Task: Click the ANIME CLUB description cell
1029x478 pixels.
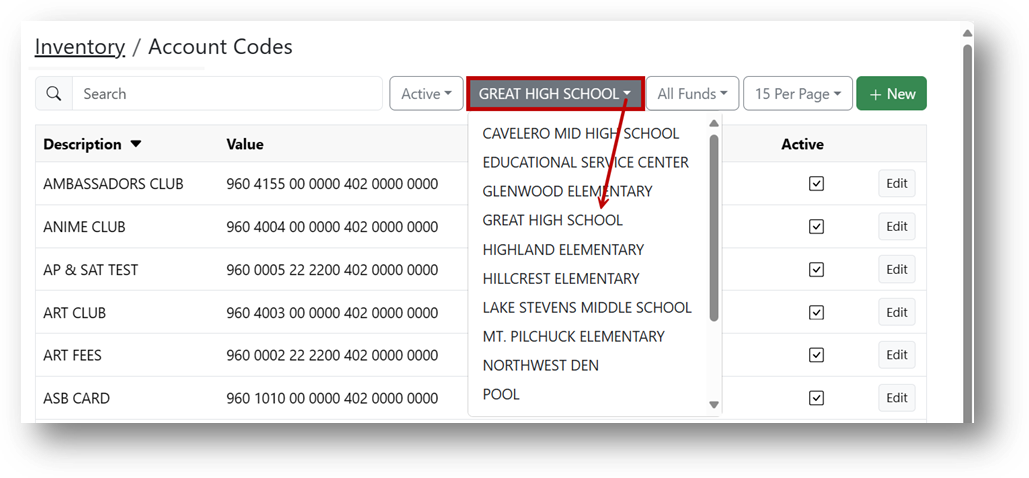Action: click(84, 227)
